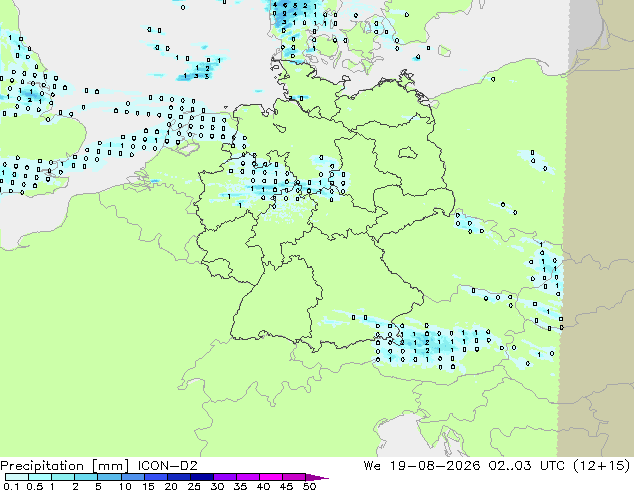Select the 35–40 mm legend color swatch
634x490 pixels.
pyautogui.click(x=247, y=477)
